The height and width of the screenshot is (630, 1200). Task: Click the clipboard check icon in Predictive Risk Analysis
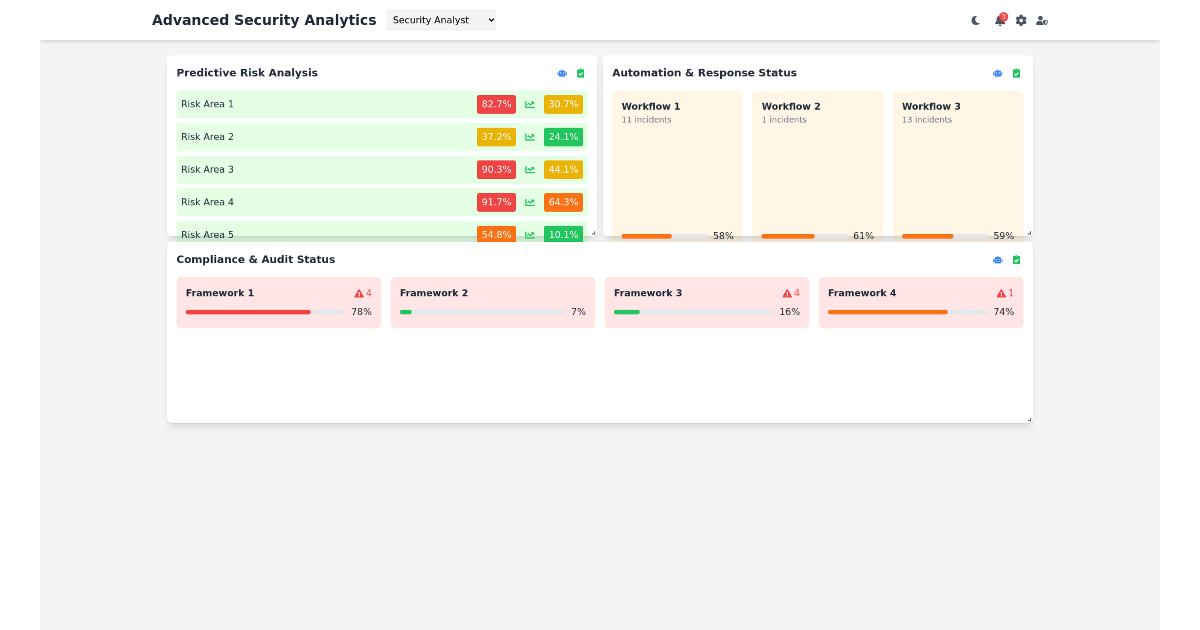tap(581, 73)
